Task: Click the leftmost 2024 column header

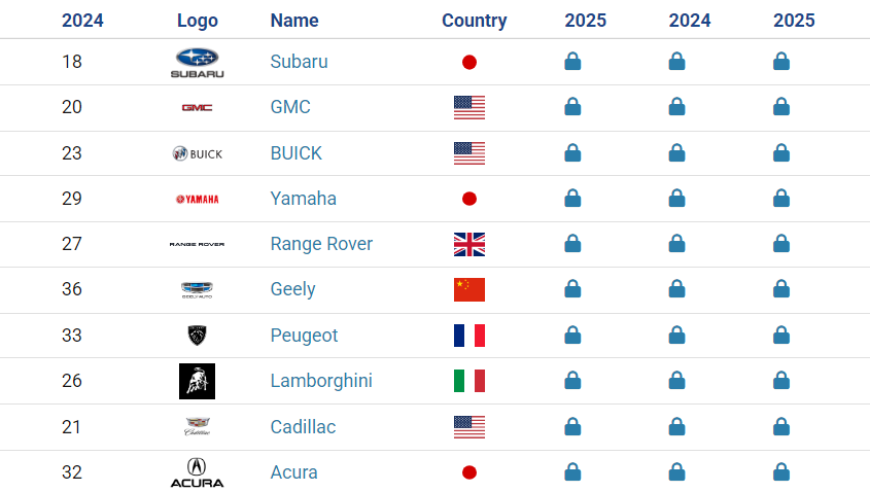Action: pyautogui.click(x=82, y=21)
